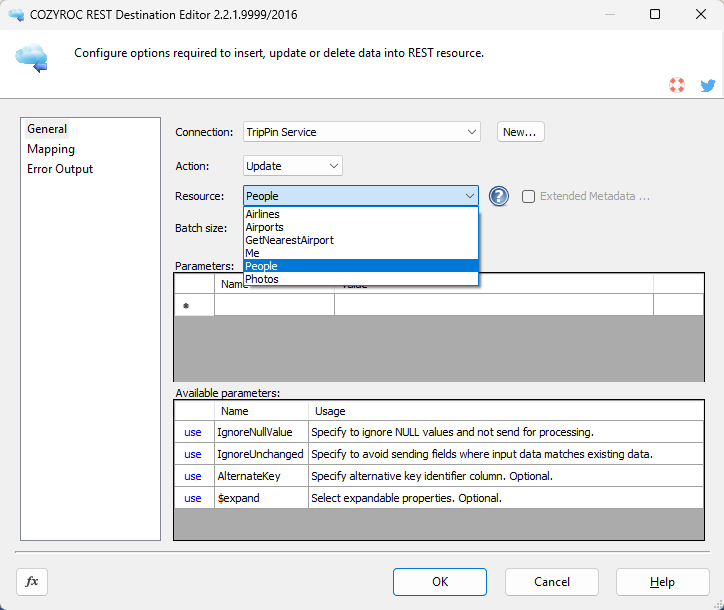Click use link for AlternateKey
724x610 pixels.
point(193,476)
